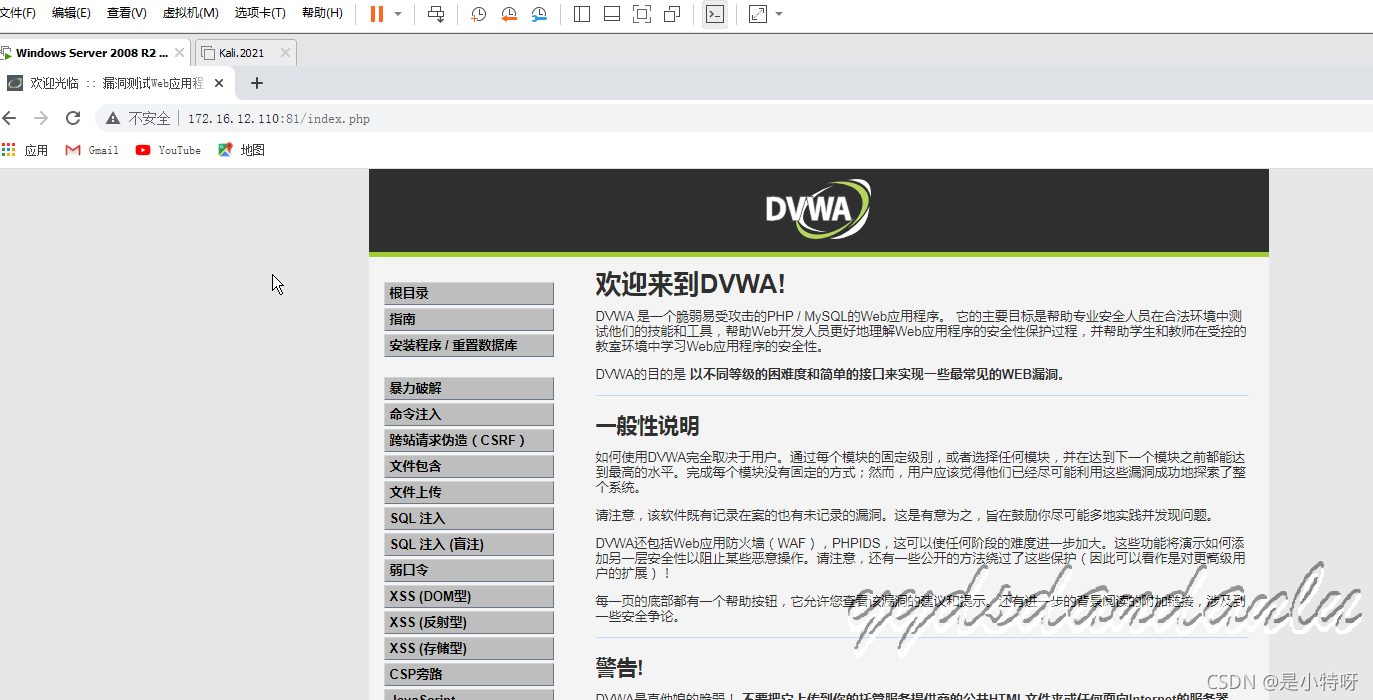Open the 虚拟机(M) menu
This screenshot has height=700, width=1373.
click(190, 13)
